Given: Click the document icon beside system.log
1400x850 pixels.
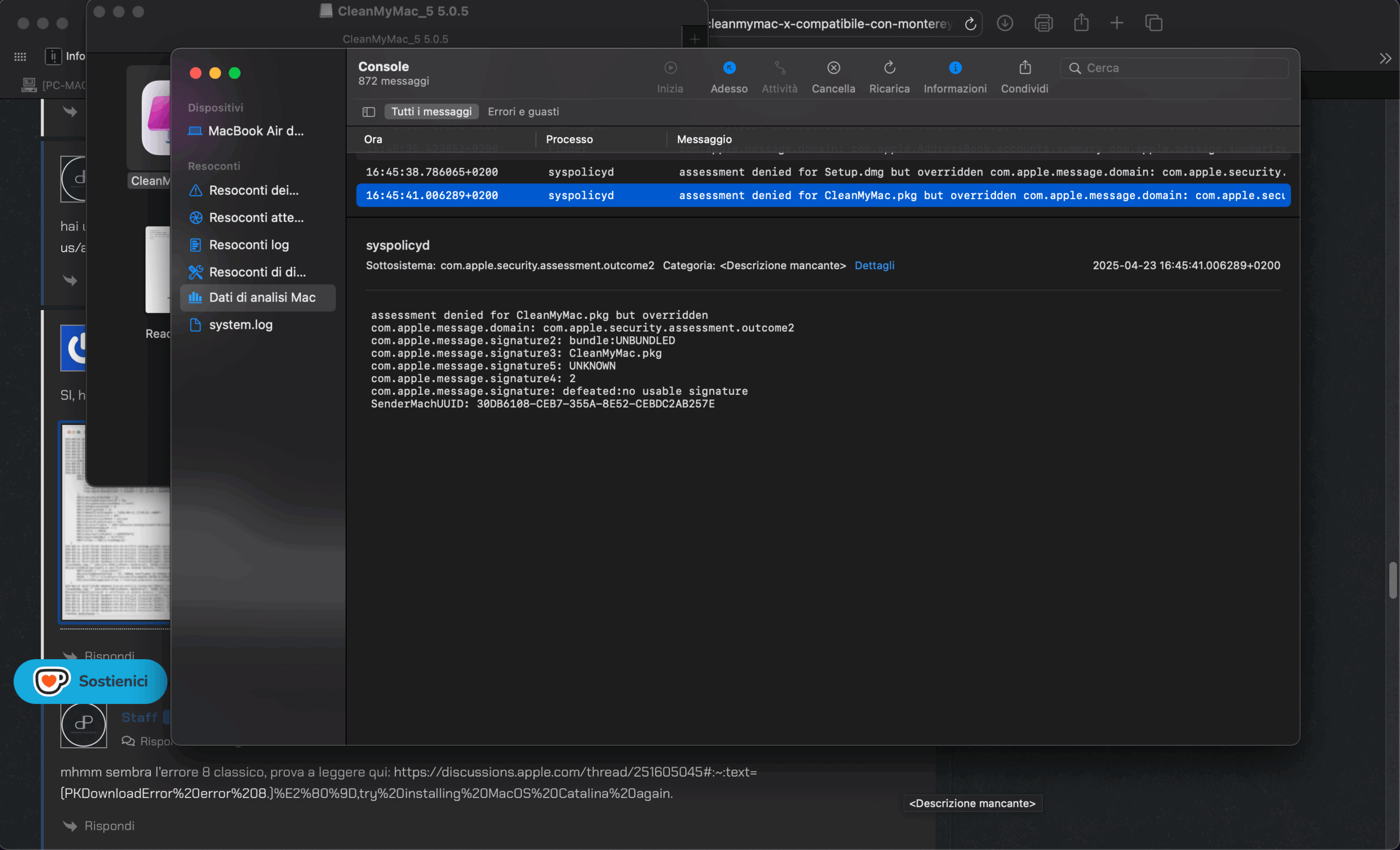Looking at the screenshot, I should (x=195, y=325).
